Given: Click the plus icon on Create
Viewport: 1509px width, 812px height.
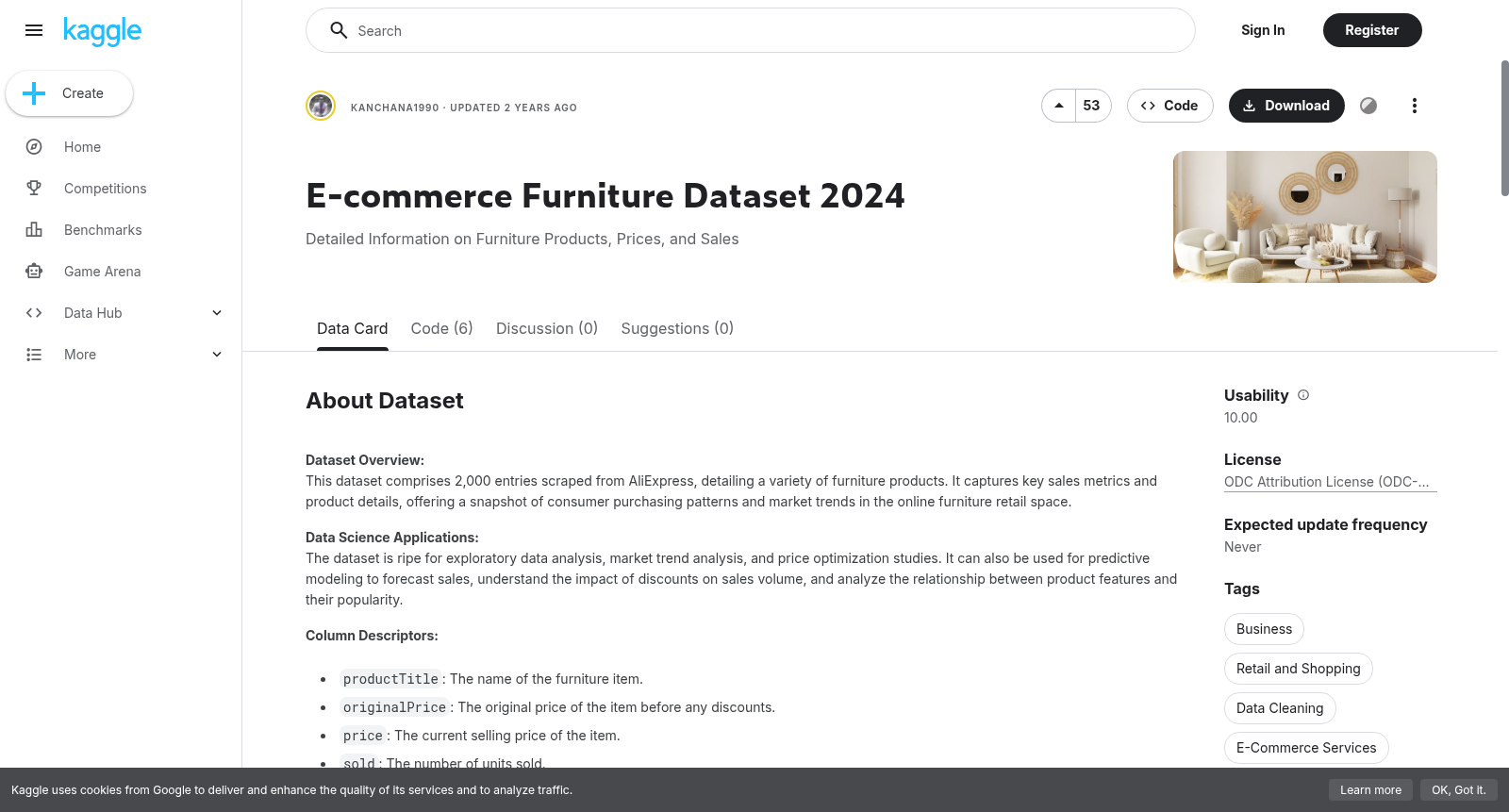Looking at the screenshot, I should (x=34, y=93).
